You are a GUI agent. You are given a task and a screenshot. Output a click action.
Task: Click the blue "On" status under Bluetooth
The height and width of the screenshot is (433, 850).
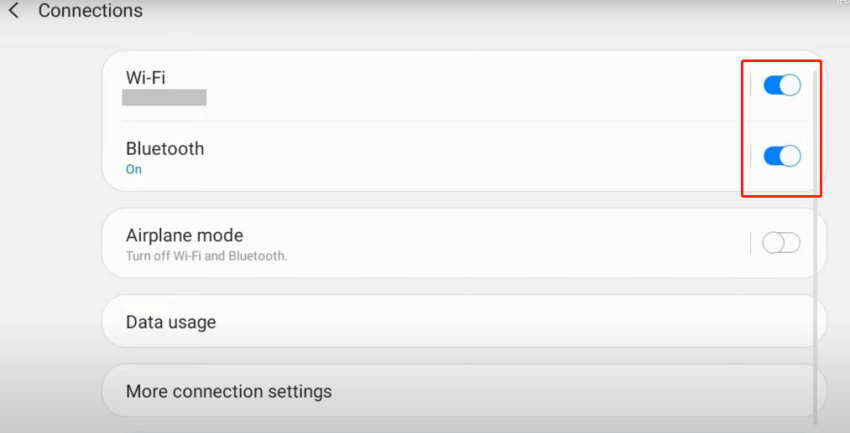point(134,170)
